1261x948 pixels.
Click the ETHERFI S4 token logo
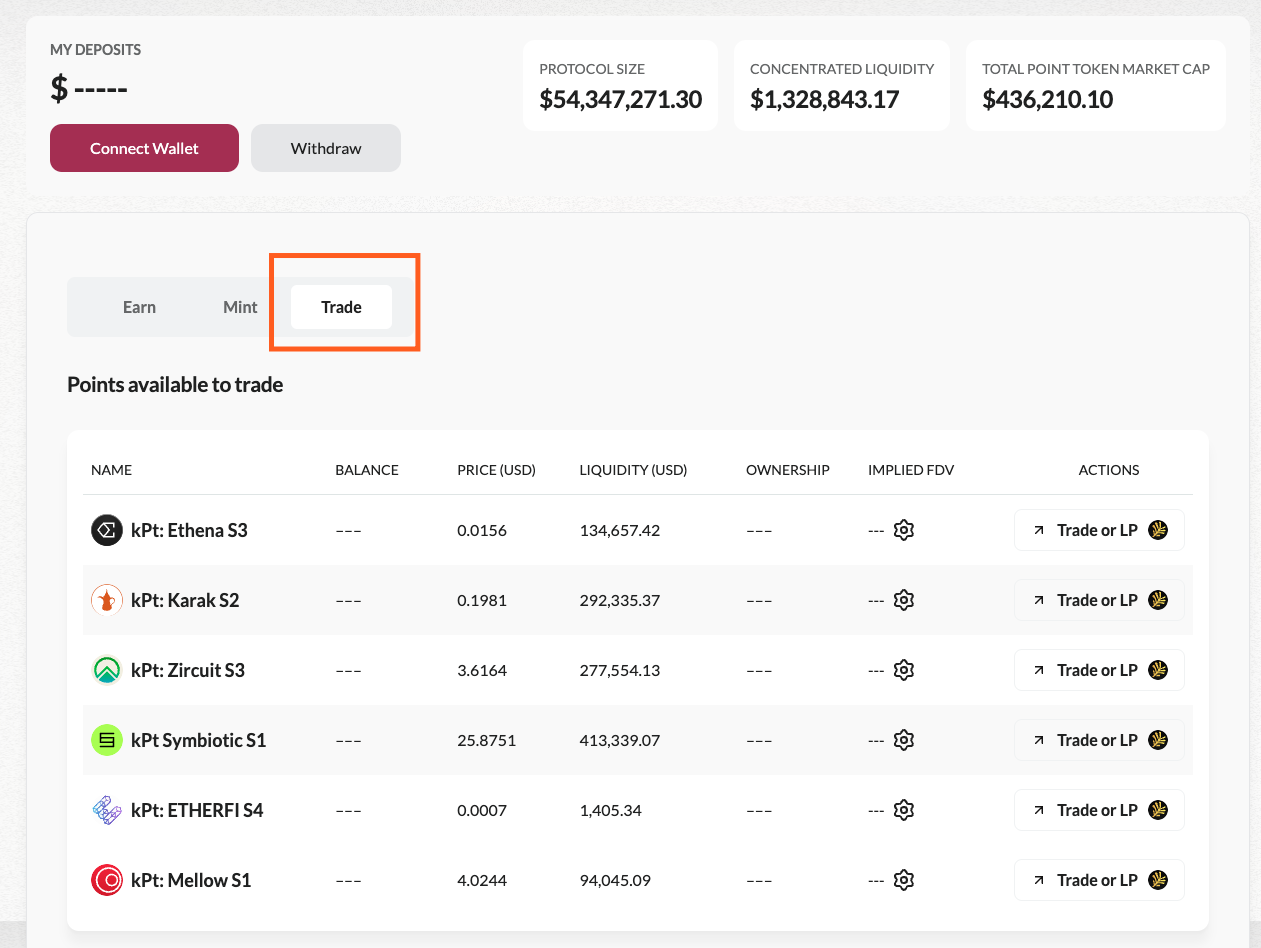[106, 810]
